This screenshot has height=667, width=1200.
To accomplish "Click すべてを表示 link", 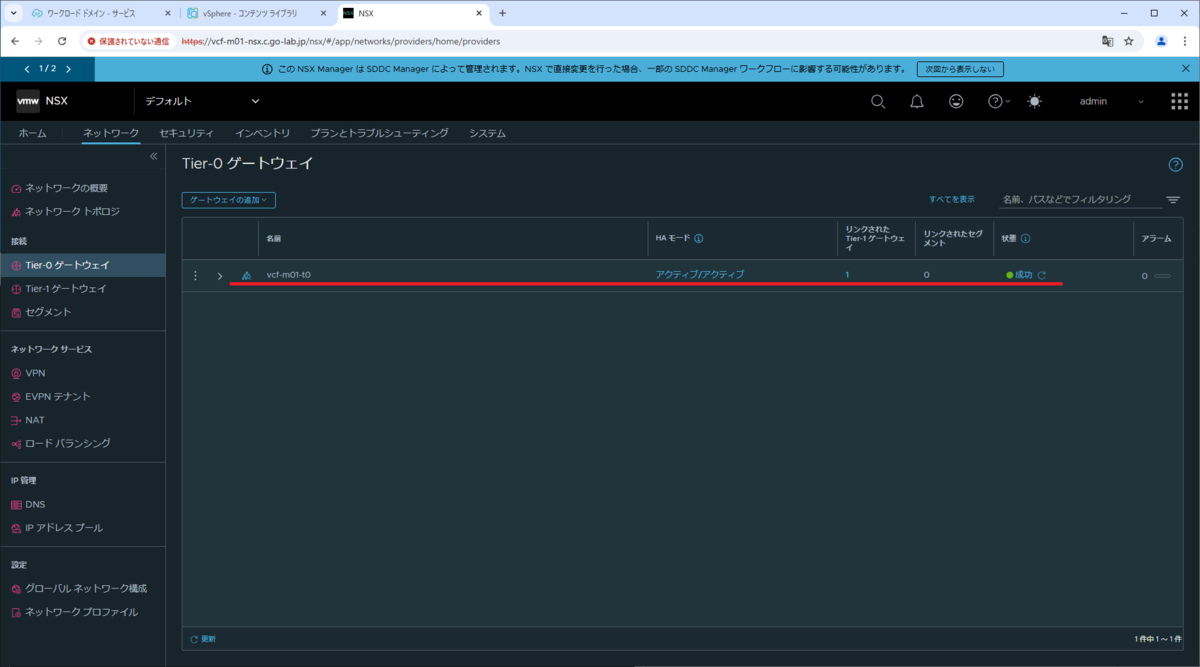I will click(951, 199).
